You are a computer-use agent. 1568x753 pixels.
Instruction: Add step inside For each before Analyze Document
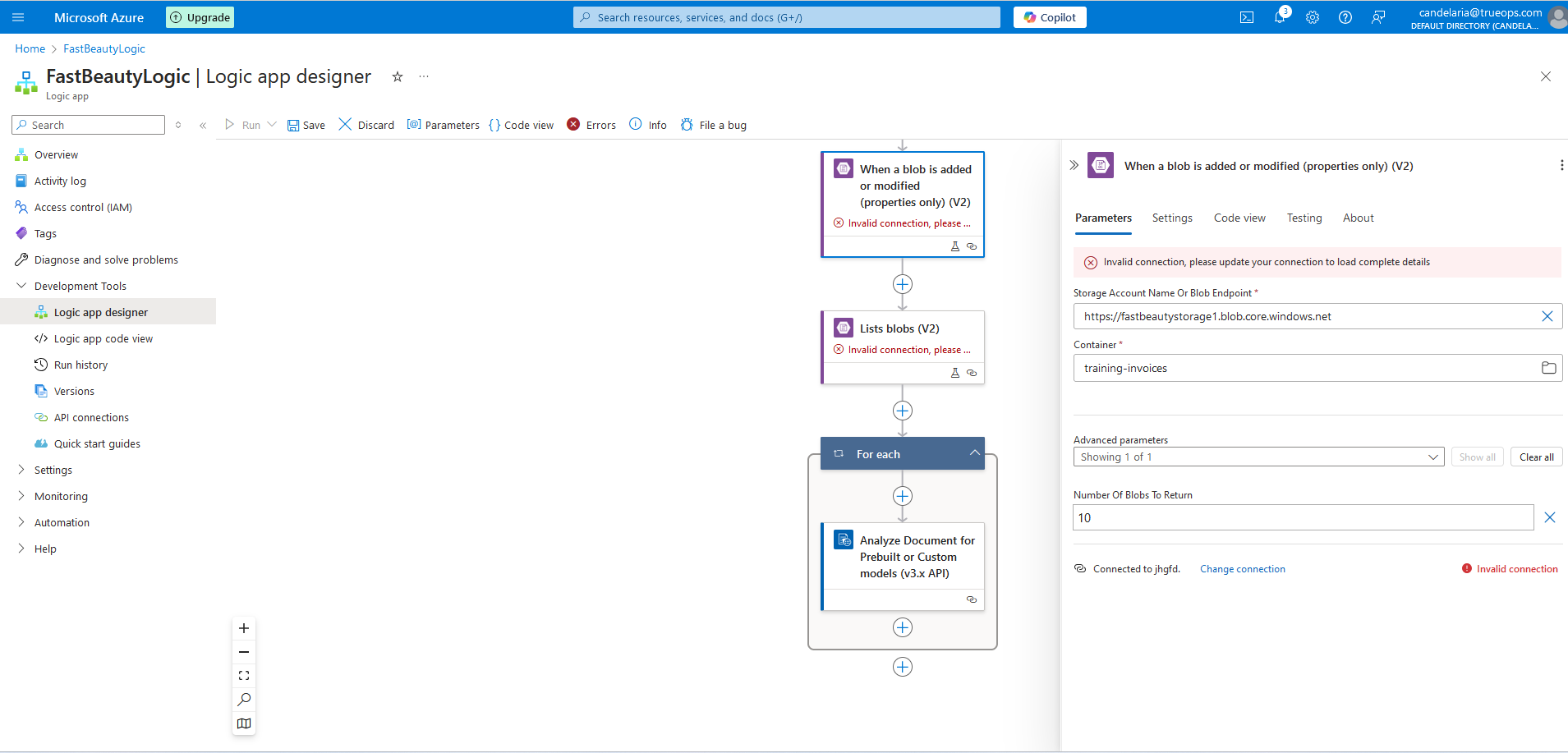click(903, 496)
